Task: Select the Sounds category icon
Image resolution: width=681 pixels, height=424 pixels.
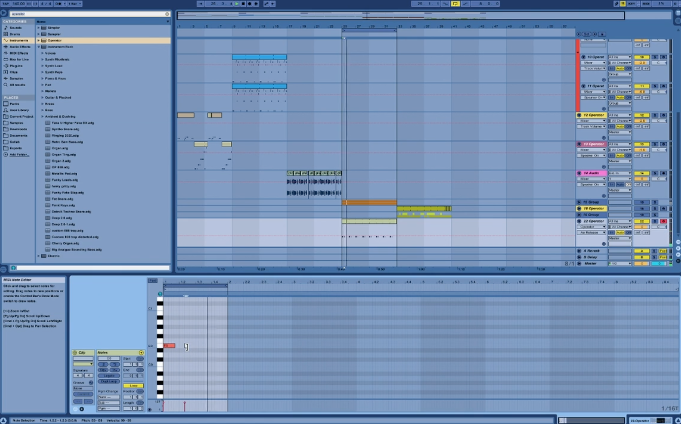Action: [x=6, y=27]
